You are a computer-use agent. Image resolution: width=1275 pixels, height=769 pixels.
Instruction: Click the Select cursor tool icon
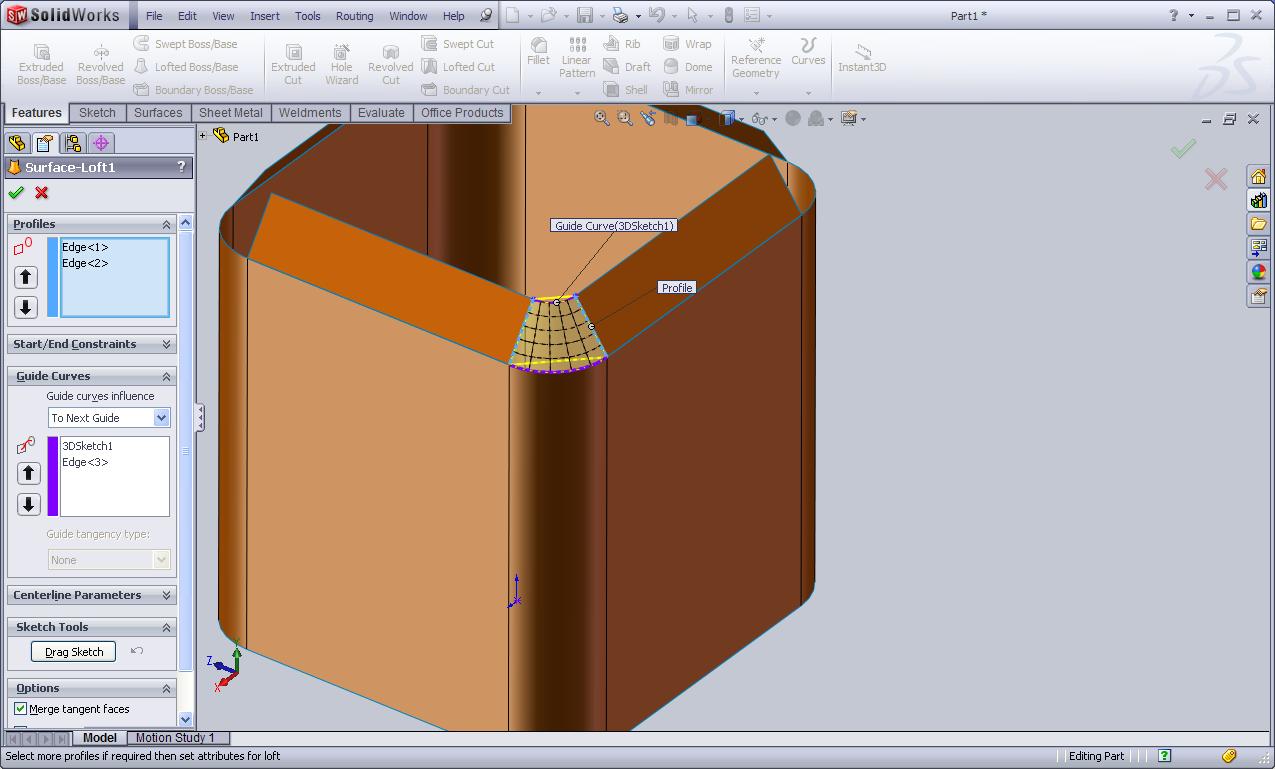click(x=692, y=15)
